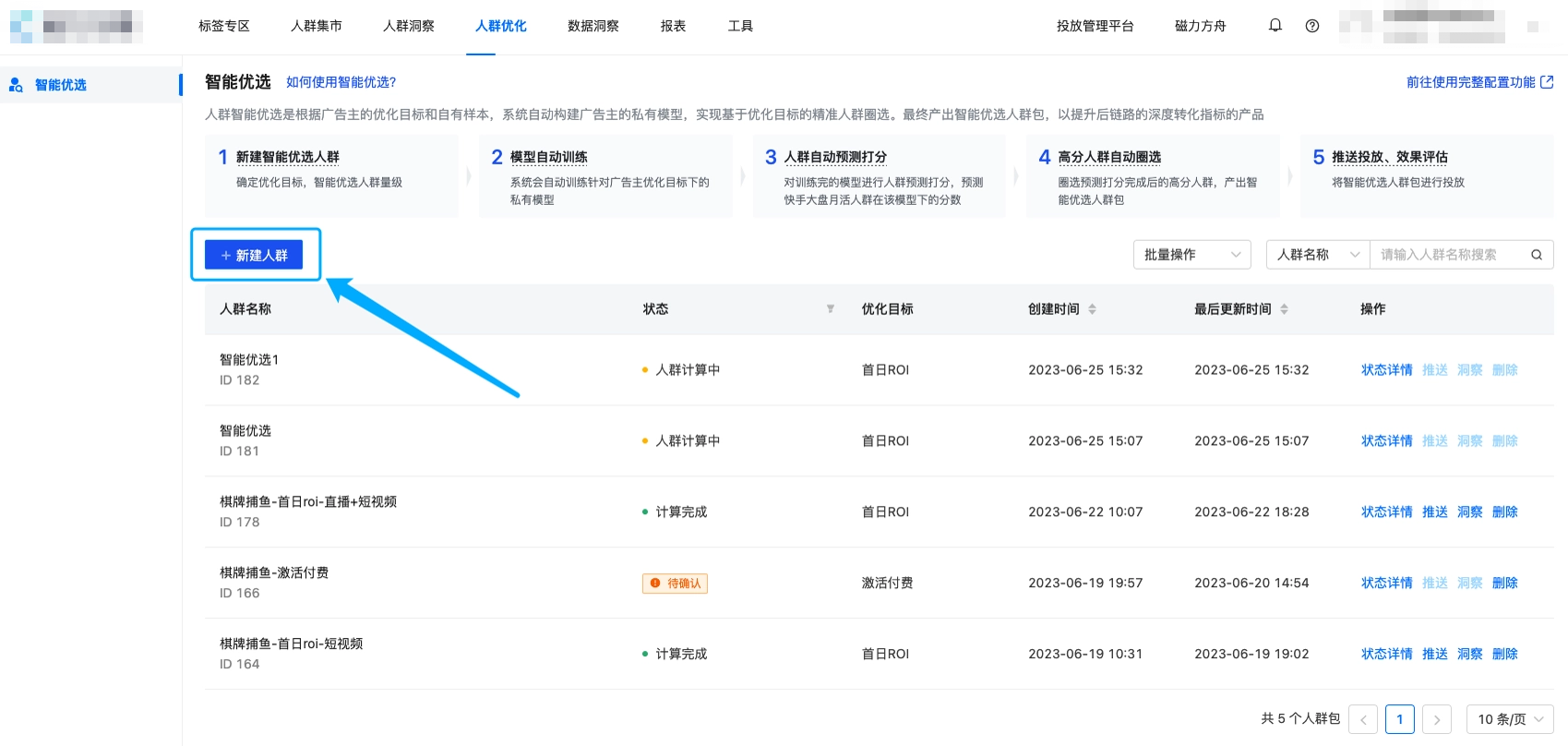Click the 智能优选 sidebar people-search icon
Screen dimensions: 1568x746
point(16,85)
